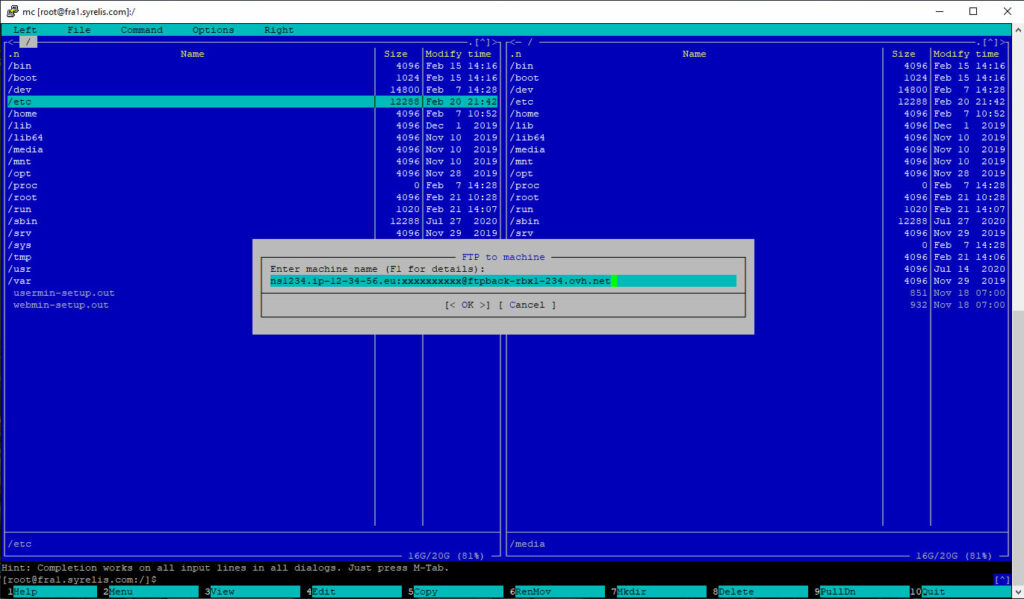
Task: Sort right panel by Modify time header
Action: pos(966,54)
